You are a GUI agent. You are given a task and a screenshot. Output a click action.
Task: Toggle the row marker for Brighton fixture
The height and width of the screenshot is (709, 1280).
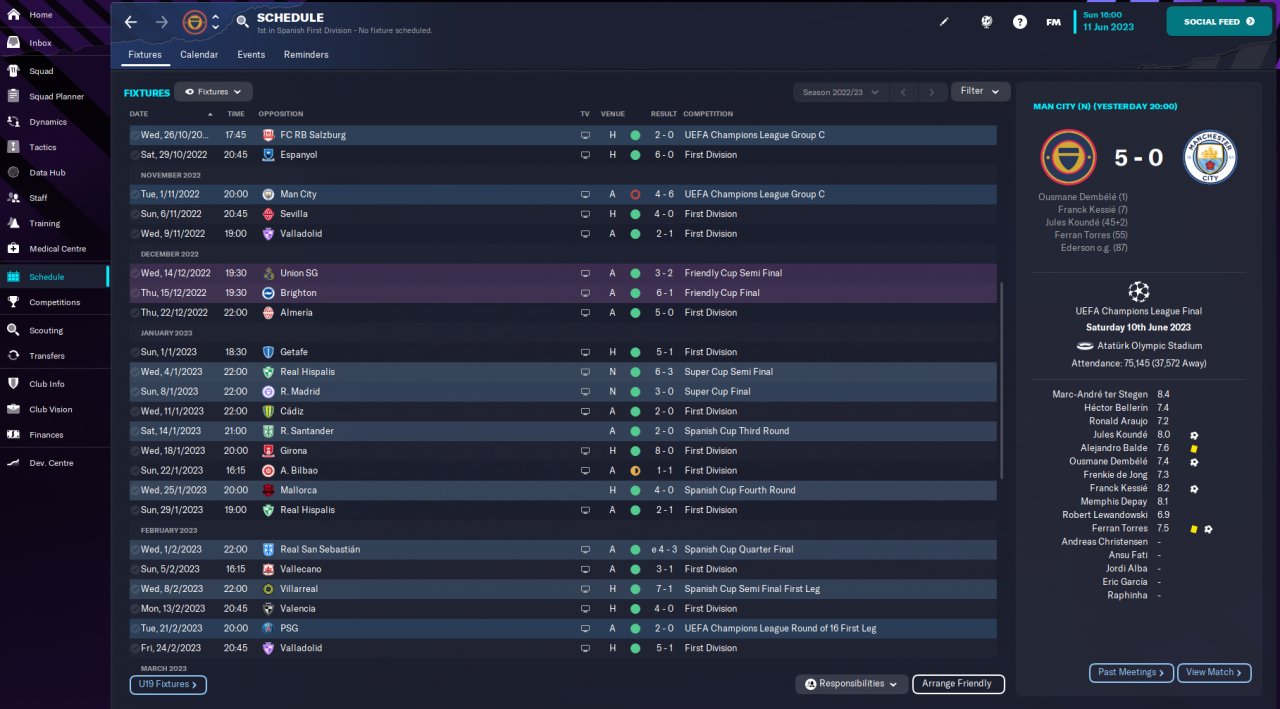135,293
